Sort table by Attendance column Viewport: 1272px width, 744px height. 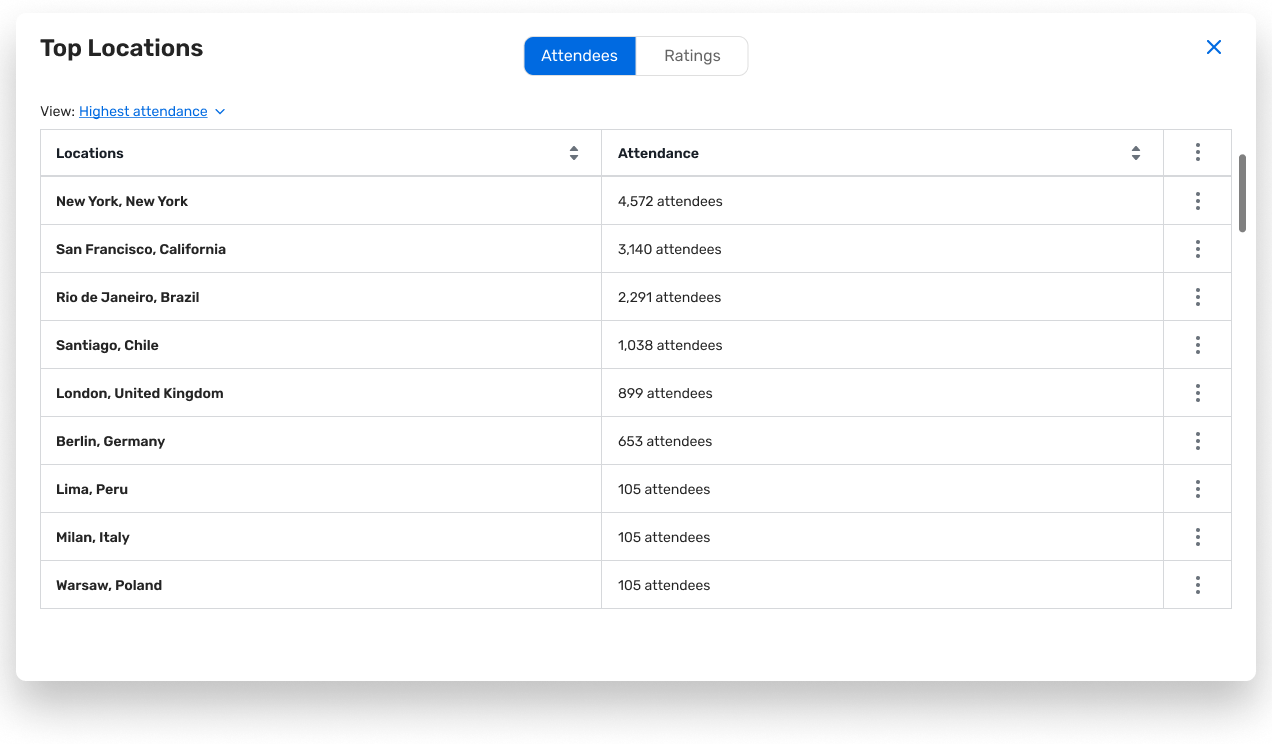click(x=1136, y=153)
